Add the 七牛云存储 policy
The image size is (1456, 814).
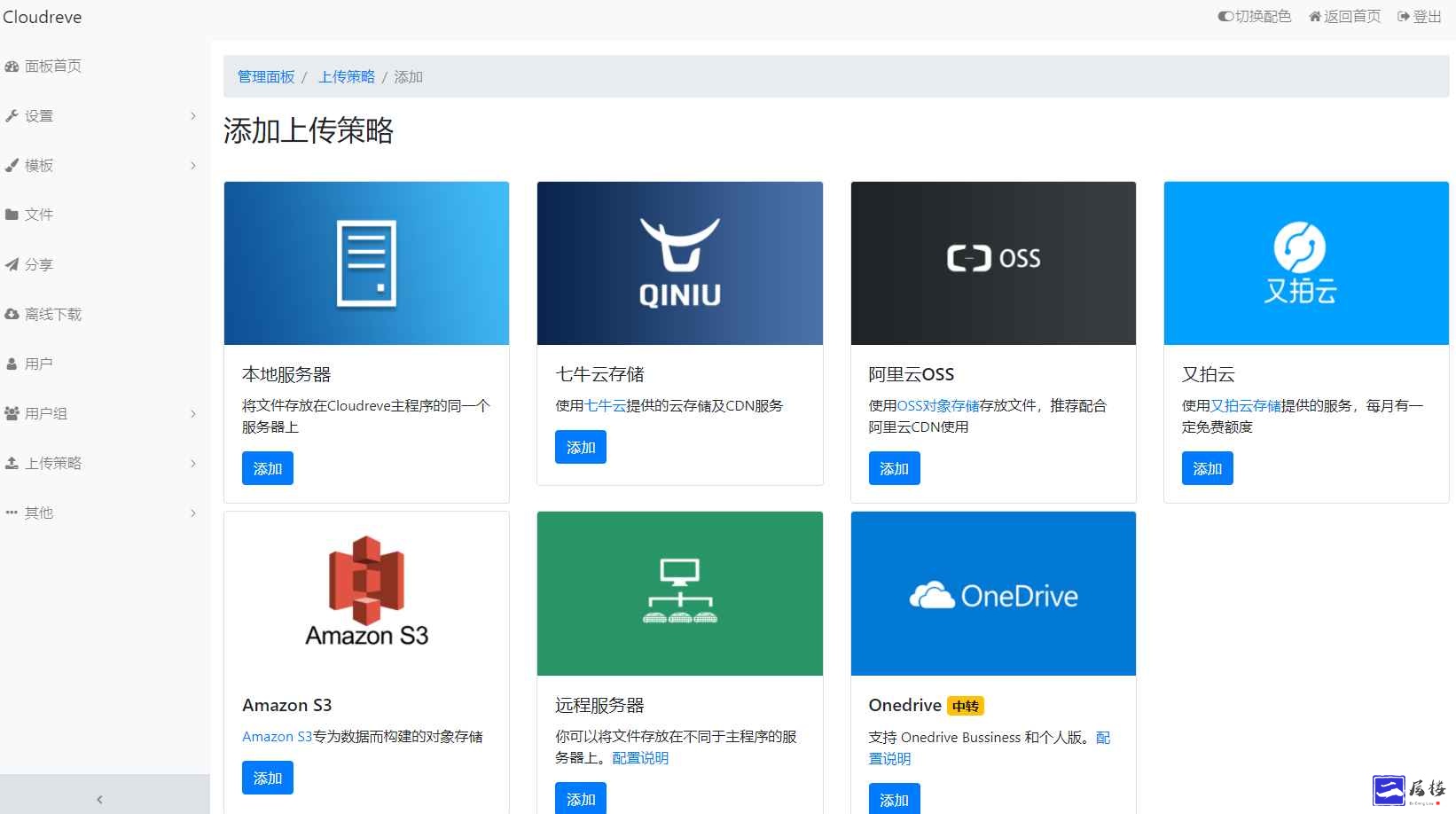click(x=581, y=447)
